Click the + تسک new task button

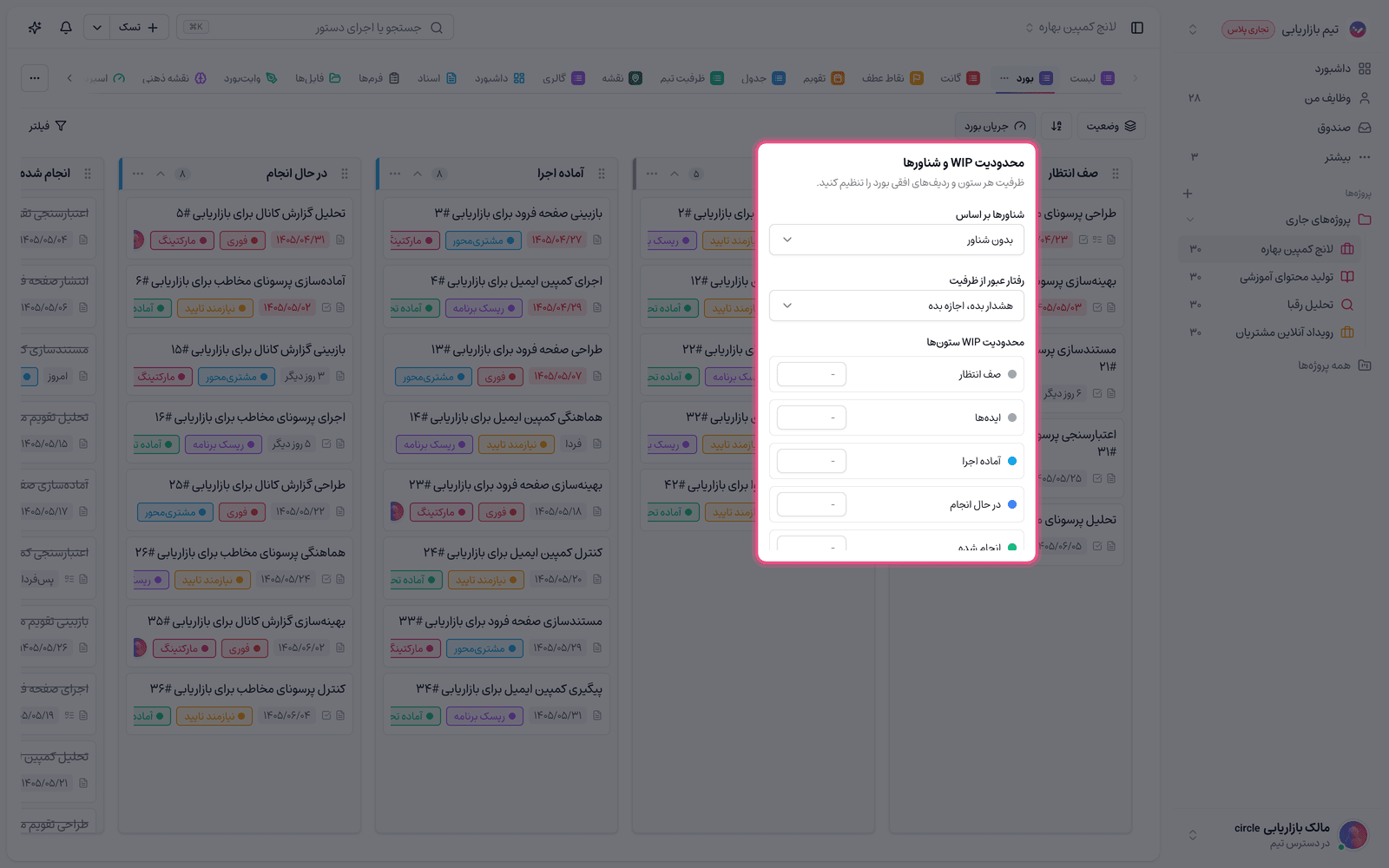coord(139,28)
